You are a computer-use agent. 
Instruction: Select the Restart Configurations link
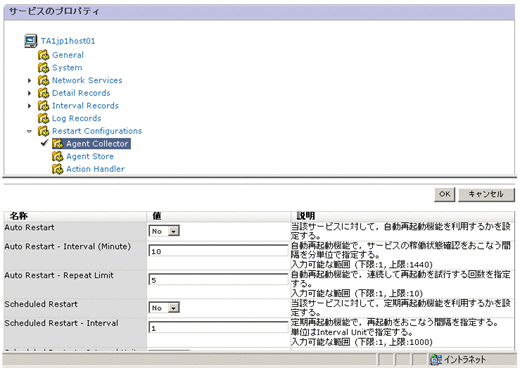click(97, 131)
